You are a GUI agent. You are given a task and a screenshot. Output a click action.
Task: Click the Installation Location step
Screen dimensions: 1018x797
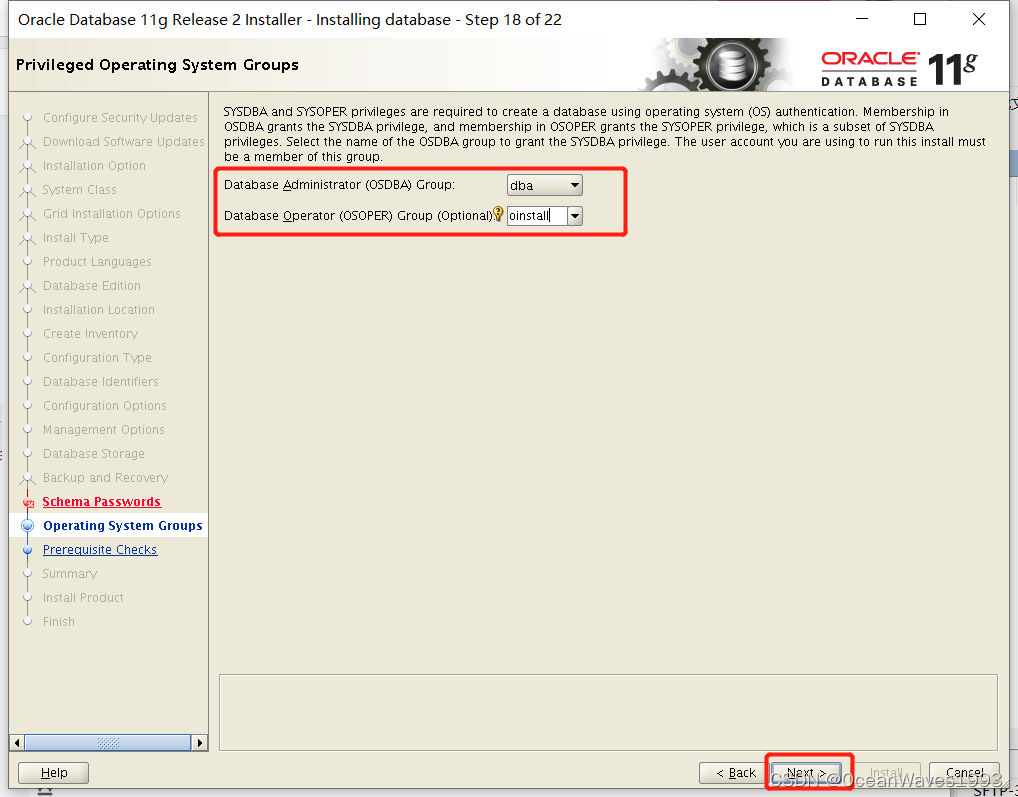99,310
